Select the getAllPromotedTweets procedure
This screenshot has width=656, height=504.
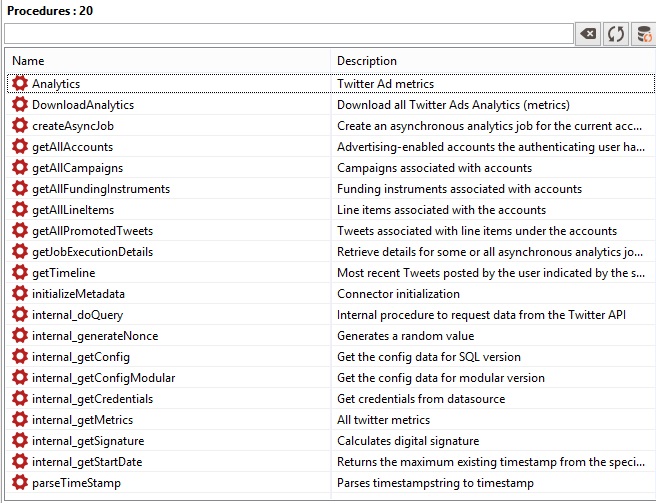pyautogui.click(x=92, y=231)
